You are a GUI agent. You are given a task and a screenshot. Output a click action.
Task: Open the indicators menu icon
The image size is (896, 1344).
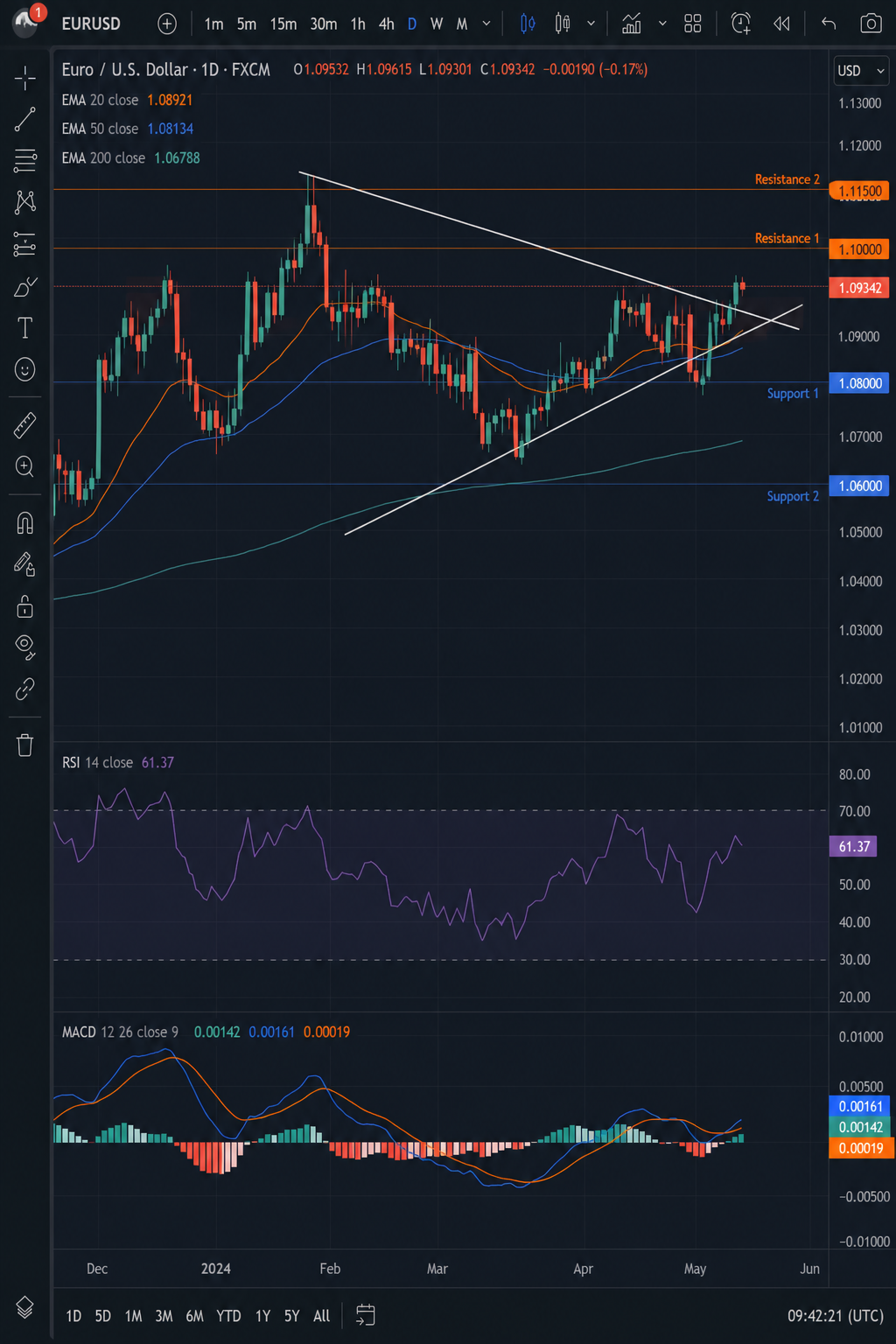coord(631,24)
